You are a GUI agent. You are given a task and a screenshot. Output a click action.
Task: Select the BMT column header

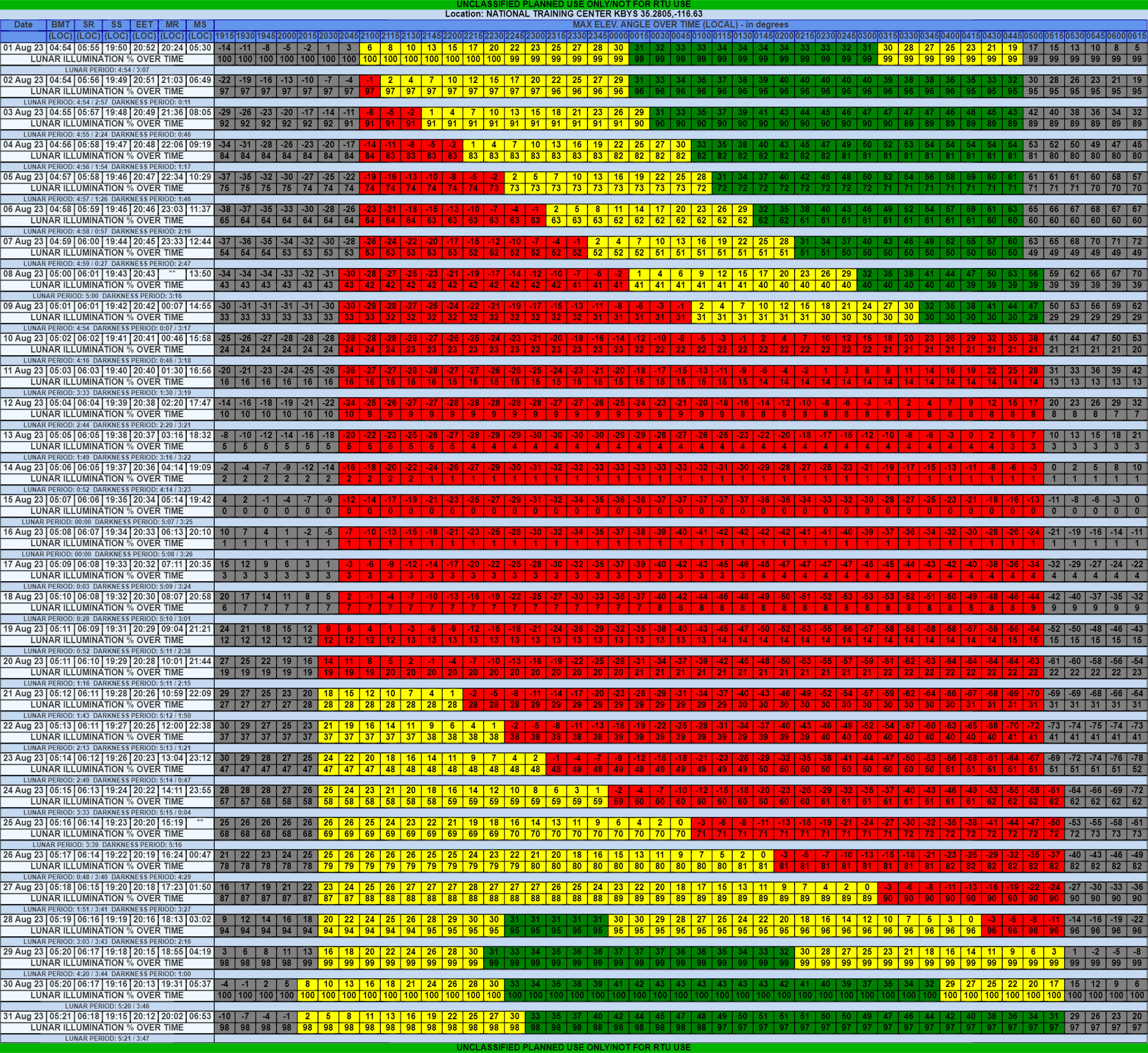pyautogui.click(x=60, y=25)
